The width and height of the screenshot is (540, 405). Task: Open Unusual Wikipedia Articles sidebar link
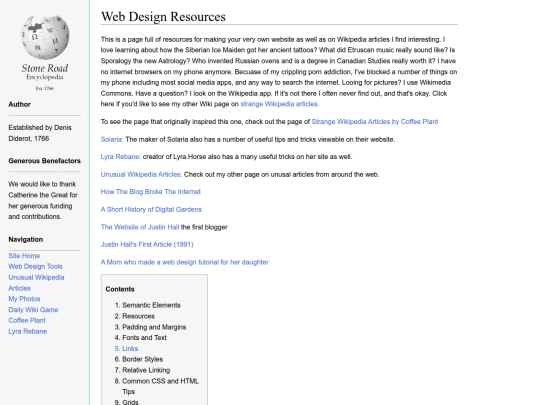tap(36, 283)
